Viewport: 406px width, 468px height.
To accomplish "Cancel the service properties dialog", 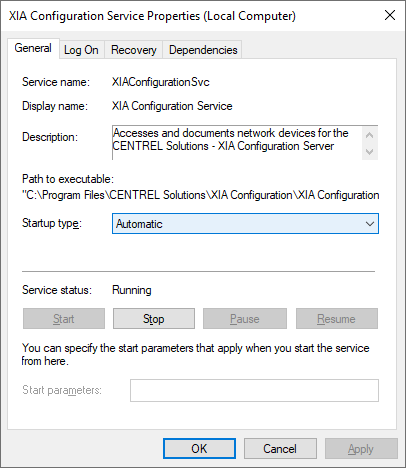I will coord(280,449).
